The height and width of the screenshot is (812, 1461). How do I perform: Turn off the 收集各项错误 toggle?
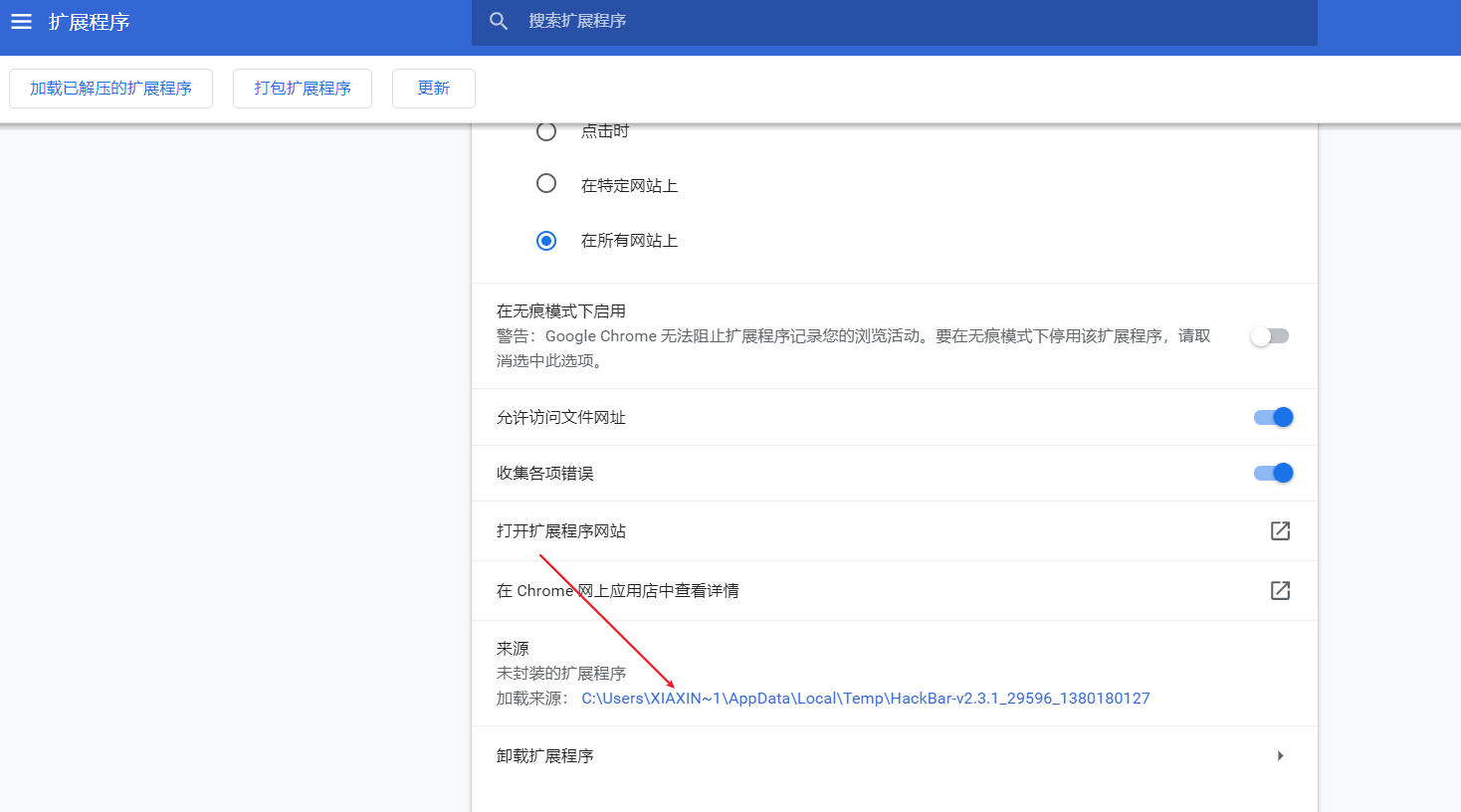click(x=1274, y=473)
